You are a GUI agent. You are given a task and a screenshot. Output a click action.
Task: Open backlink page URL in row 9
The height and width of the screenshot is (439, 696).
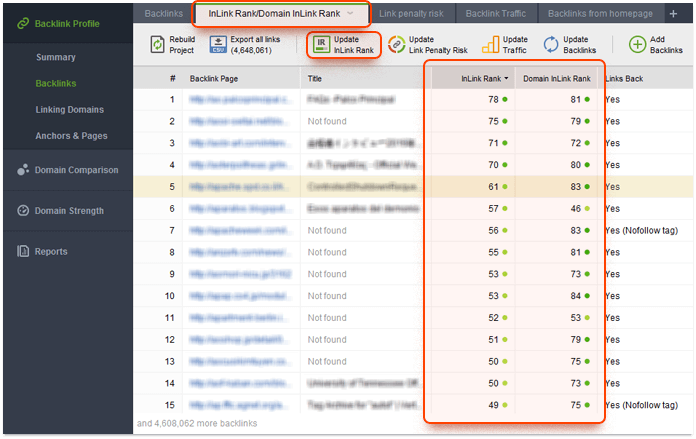pyautogui.click(x=240, y=274)
